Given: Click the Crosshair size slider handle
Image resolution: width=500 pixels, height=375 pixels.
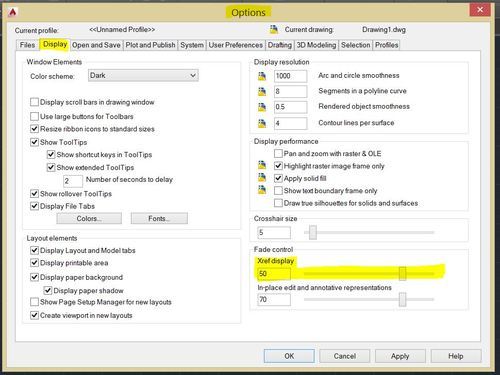Looking at the screenshot, I should tap(313, 232).
